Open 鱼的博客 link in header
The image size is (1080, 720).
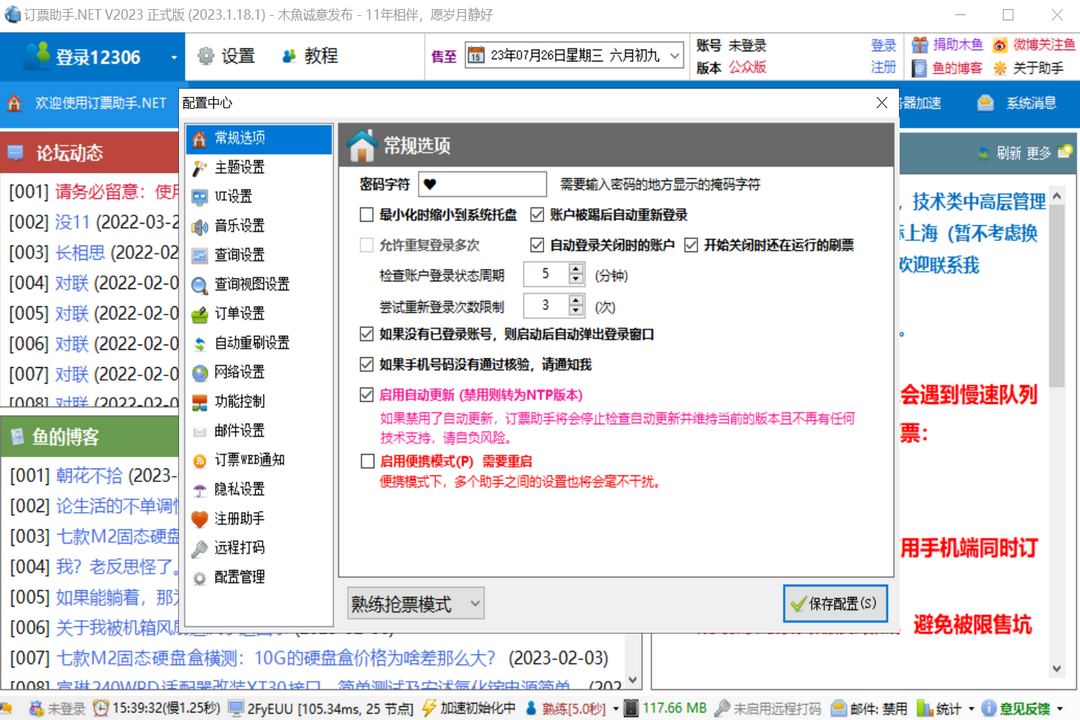(948, 68)
